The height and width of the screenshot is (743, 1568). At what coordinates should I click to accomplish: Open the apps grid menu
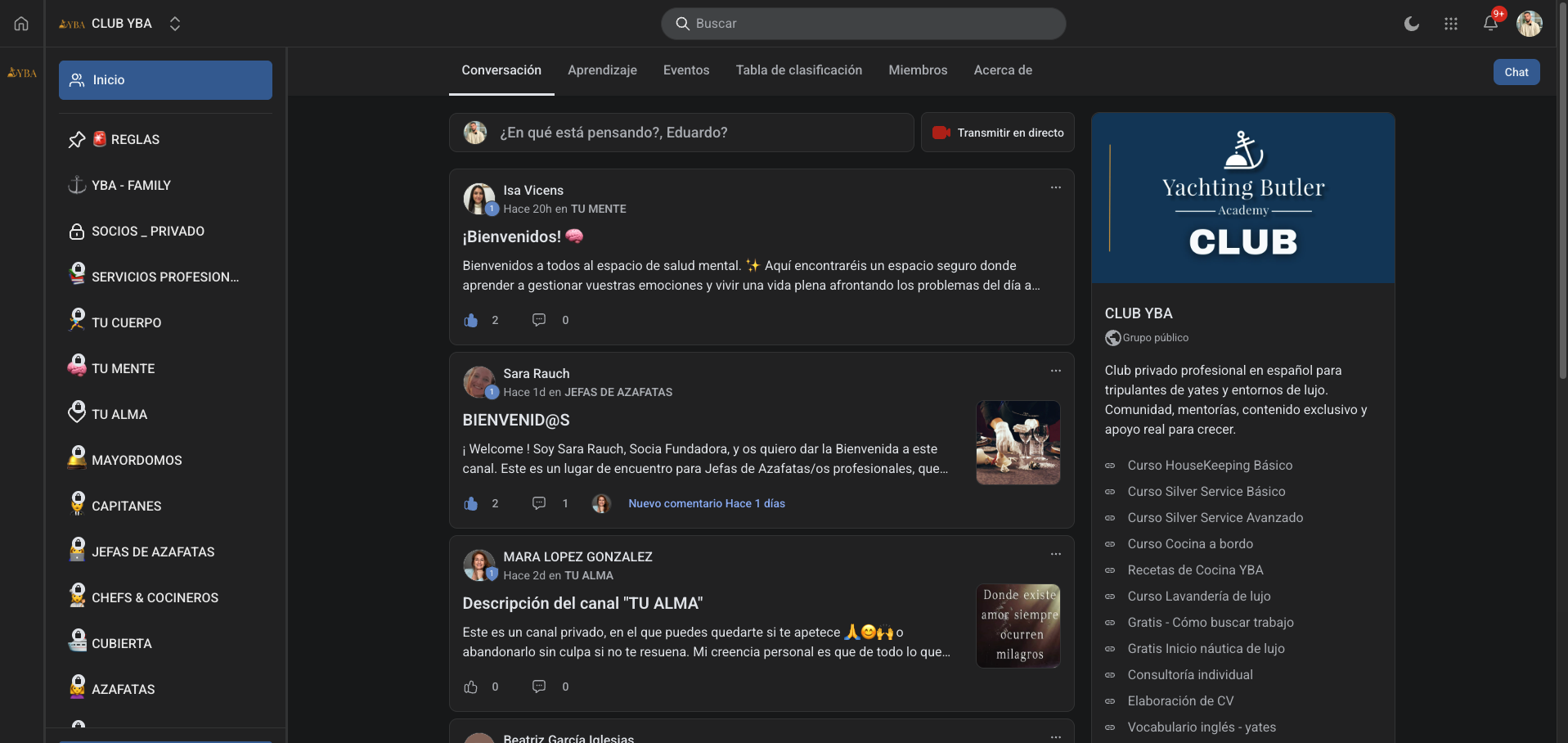coord(1450,24)
